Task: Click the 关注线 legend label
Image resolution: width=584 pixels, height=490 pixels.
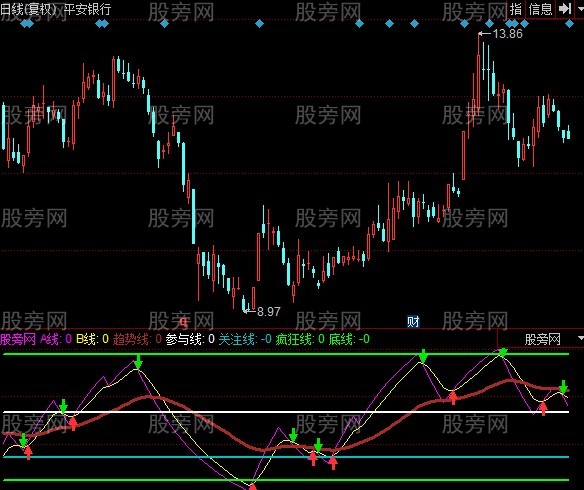Action: pyautogui.click(x=237, y=339)
